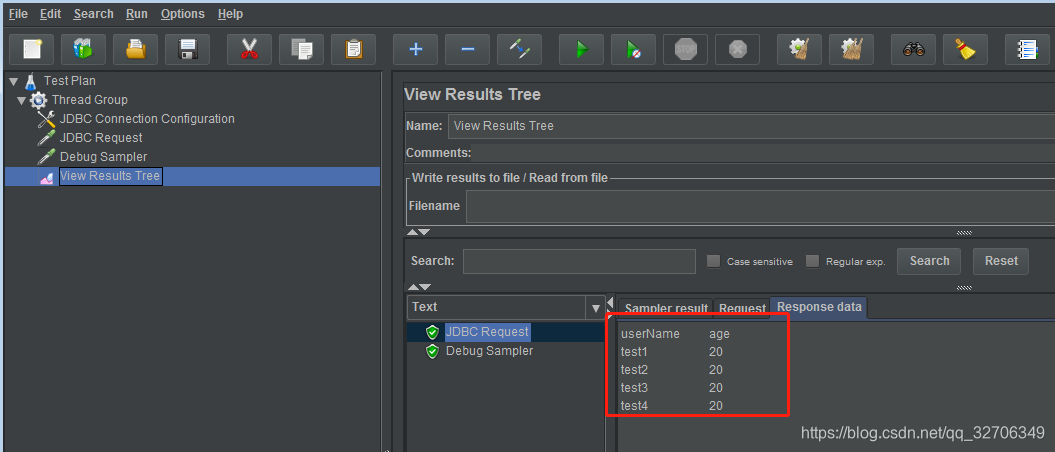Click the split pane arrows above Search
Image resolution: width=1055 pixels, height=452 pixels.
(x=419, y=232)
